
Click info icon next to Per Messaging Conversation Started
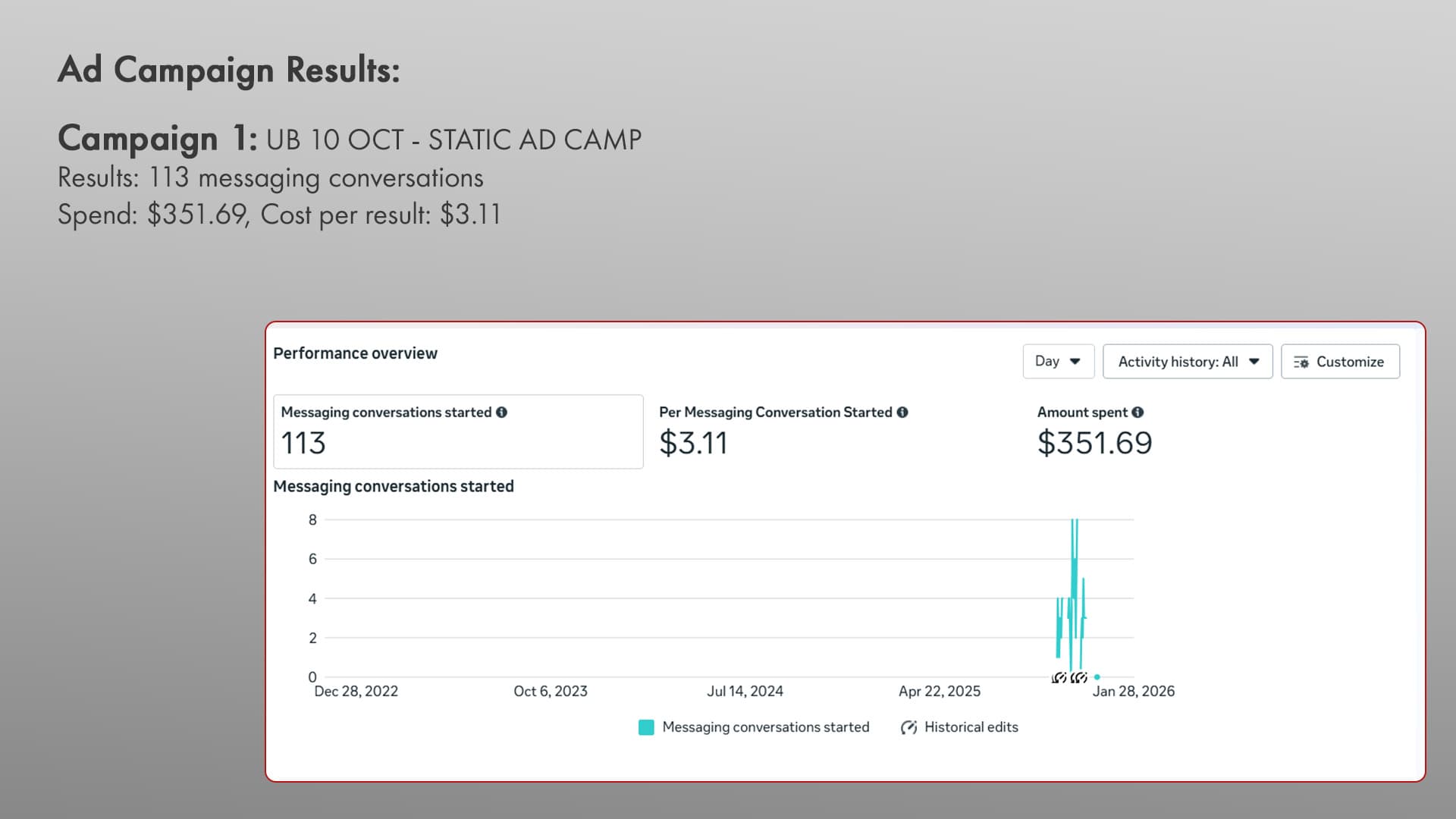(902, 413)
